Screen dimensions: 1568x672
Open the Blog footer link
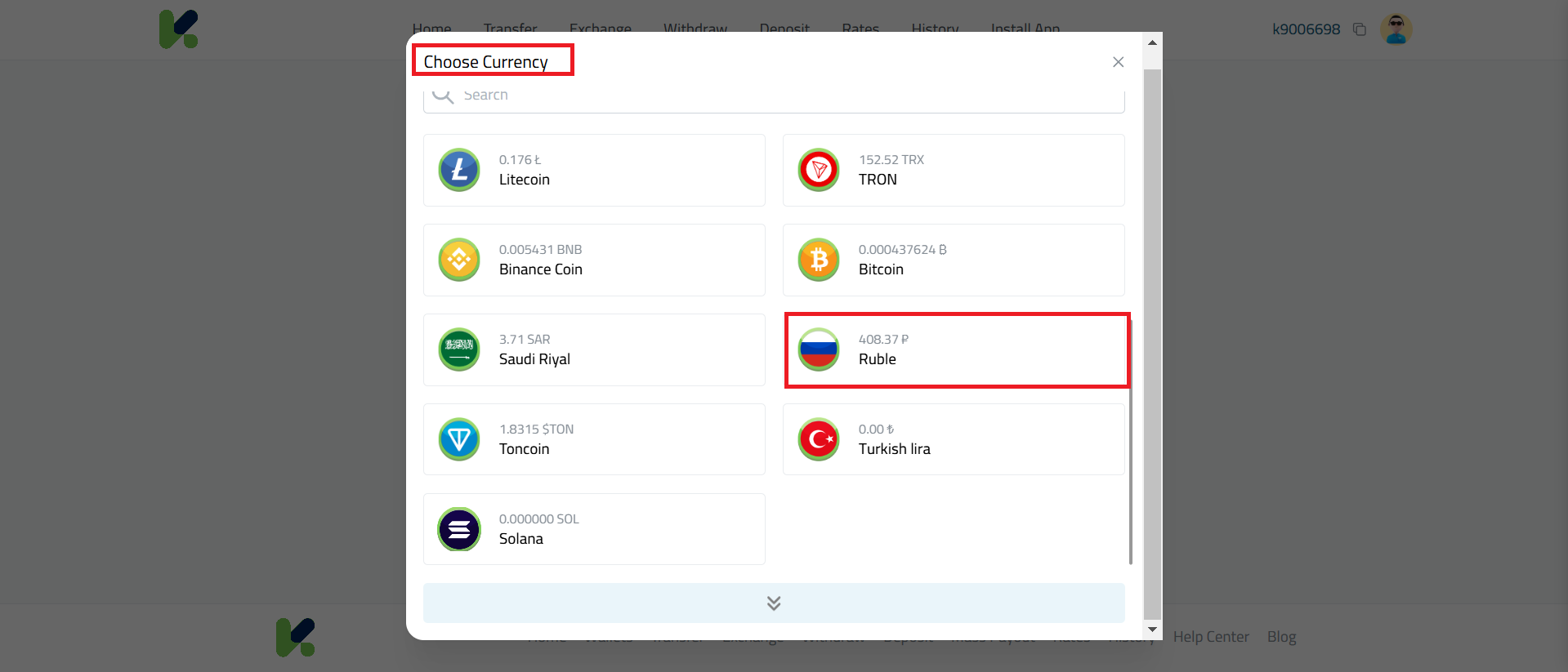[1281, 637]
